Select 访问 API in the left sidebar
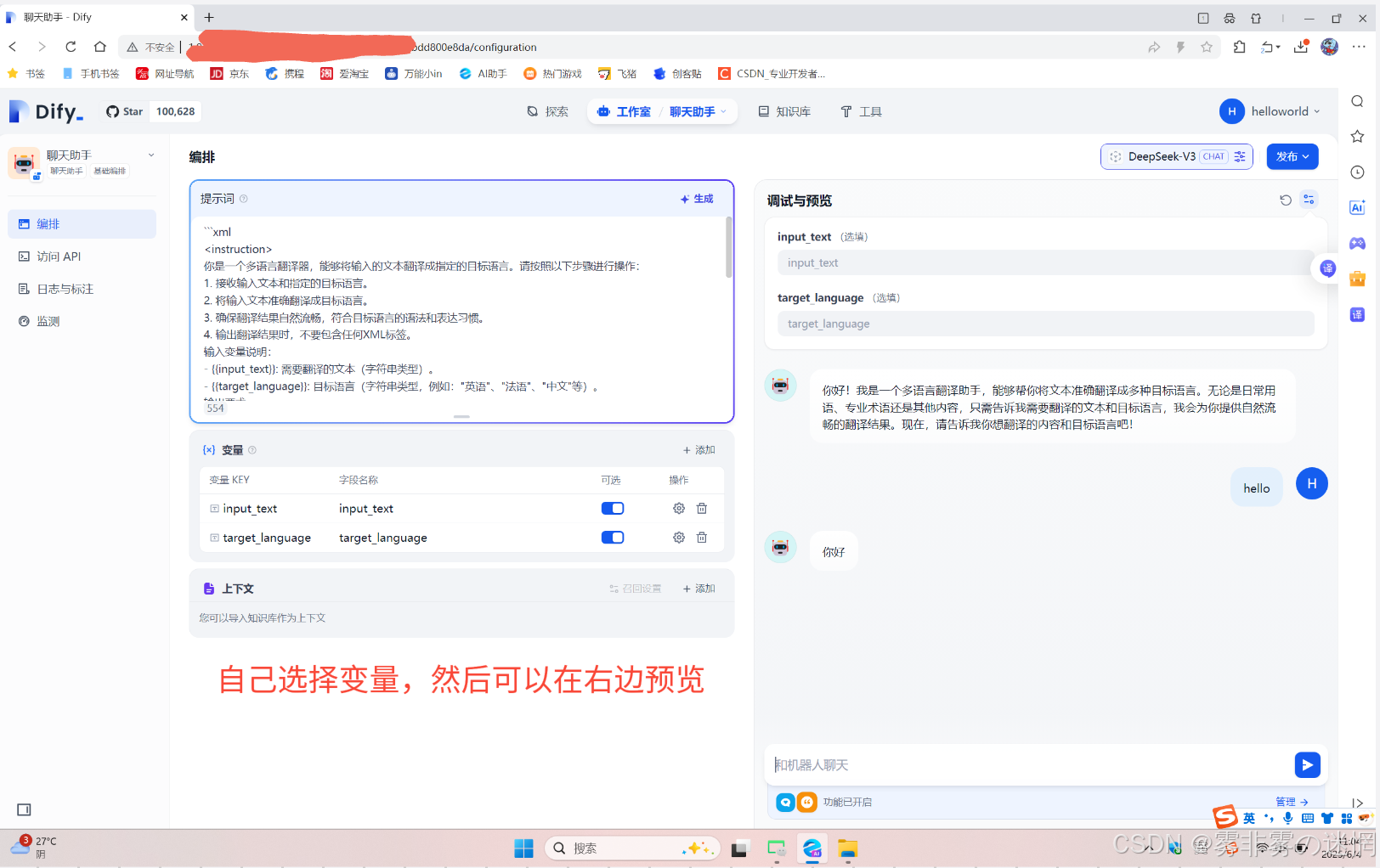 tap(82, 256)
